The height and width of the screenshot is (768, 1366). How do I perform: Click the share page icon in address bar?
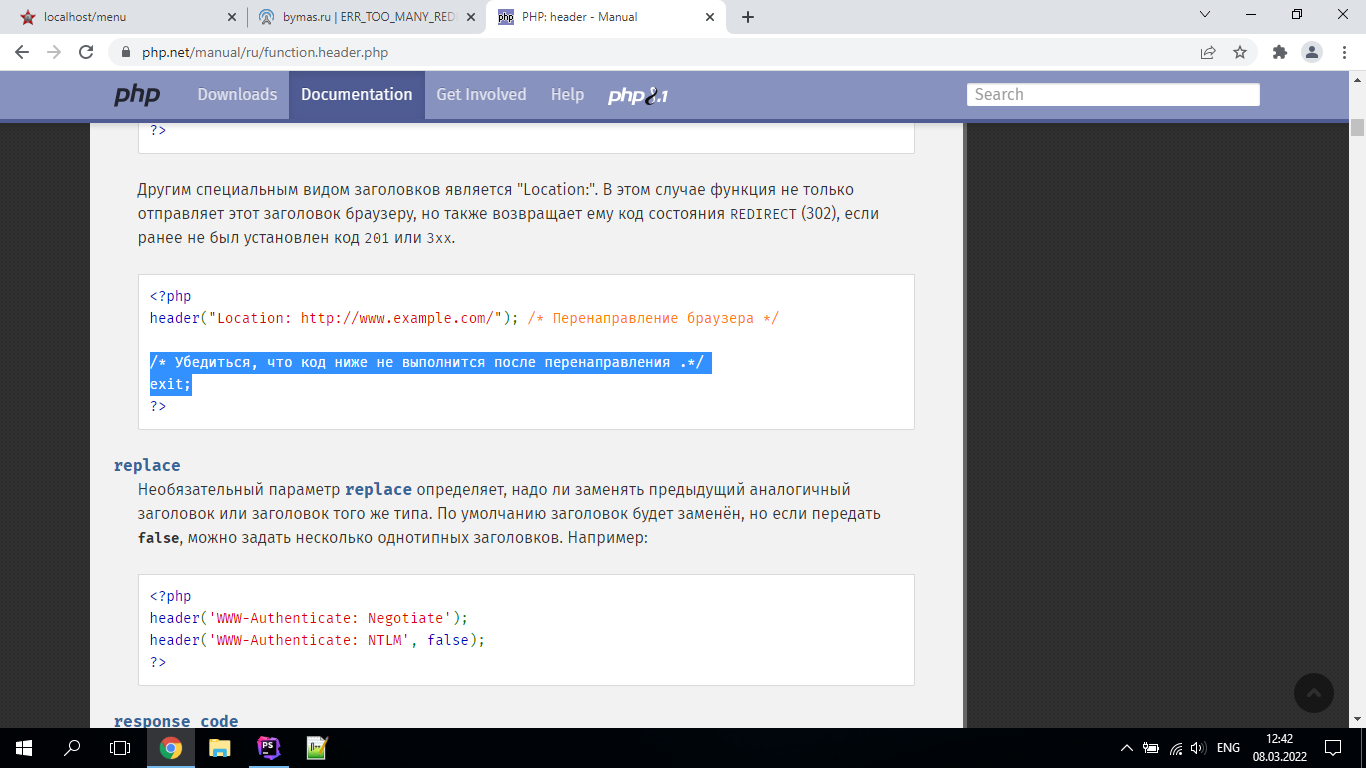click(x=1208, y=52)
